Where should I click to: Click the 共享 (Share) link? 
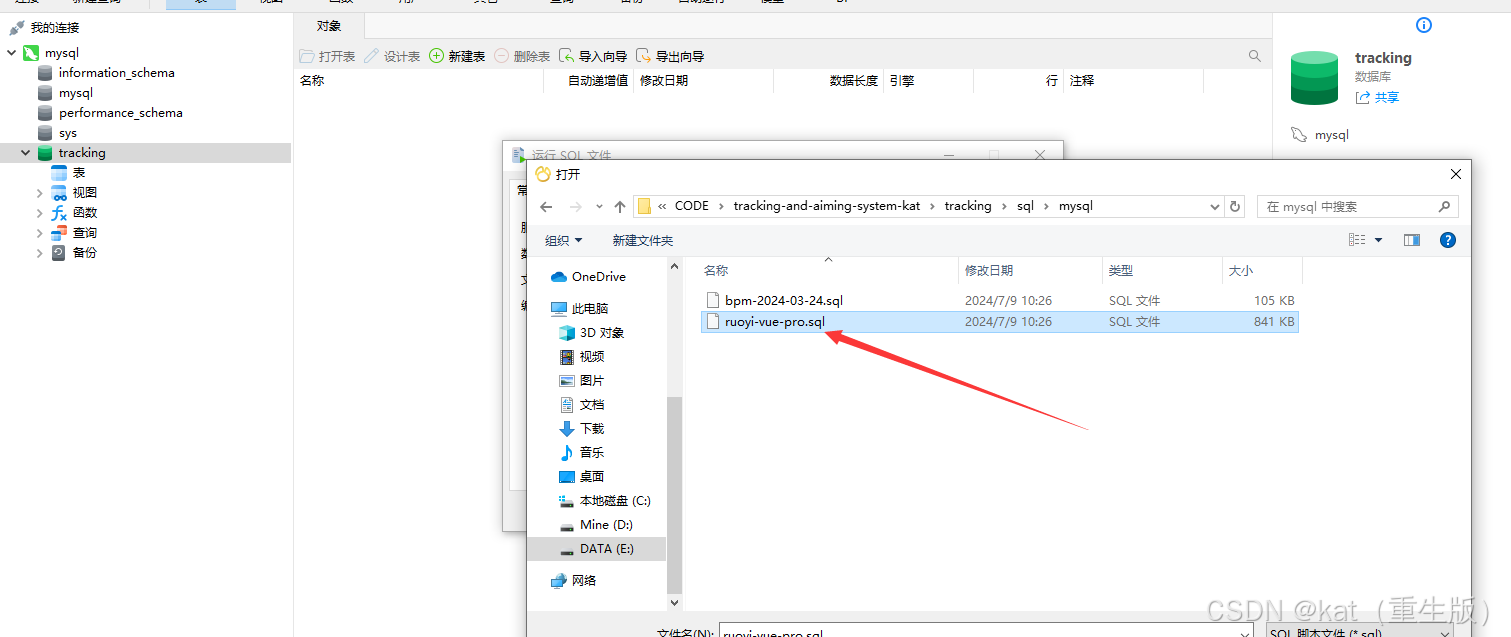click(1377, 97)
